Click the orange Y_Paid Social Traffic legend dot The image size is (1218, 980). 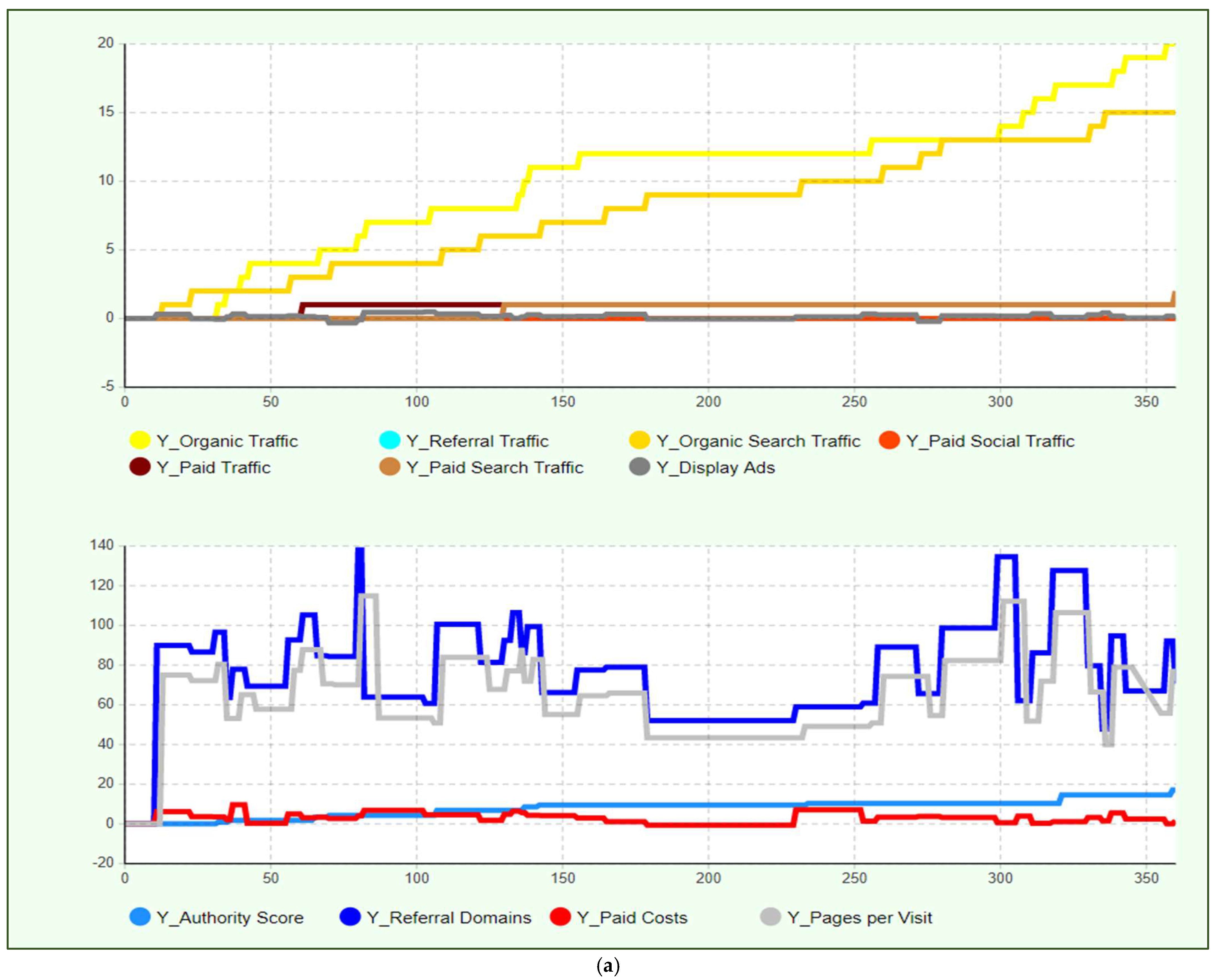pyautogui.click(x=889, y=440)
